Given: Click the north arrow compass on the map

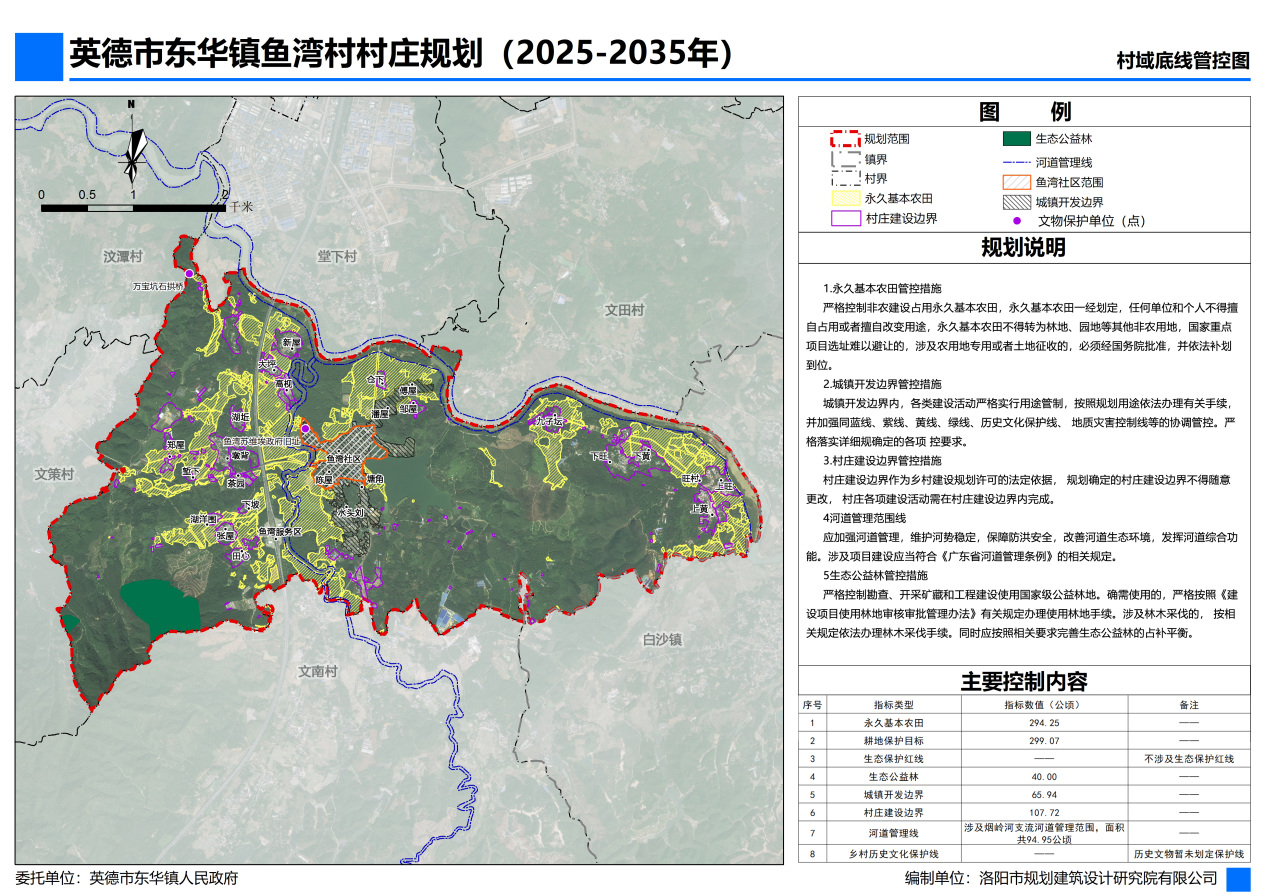Looking at the screenshot, I should click(x=132, y=148).
